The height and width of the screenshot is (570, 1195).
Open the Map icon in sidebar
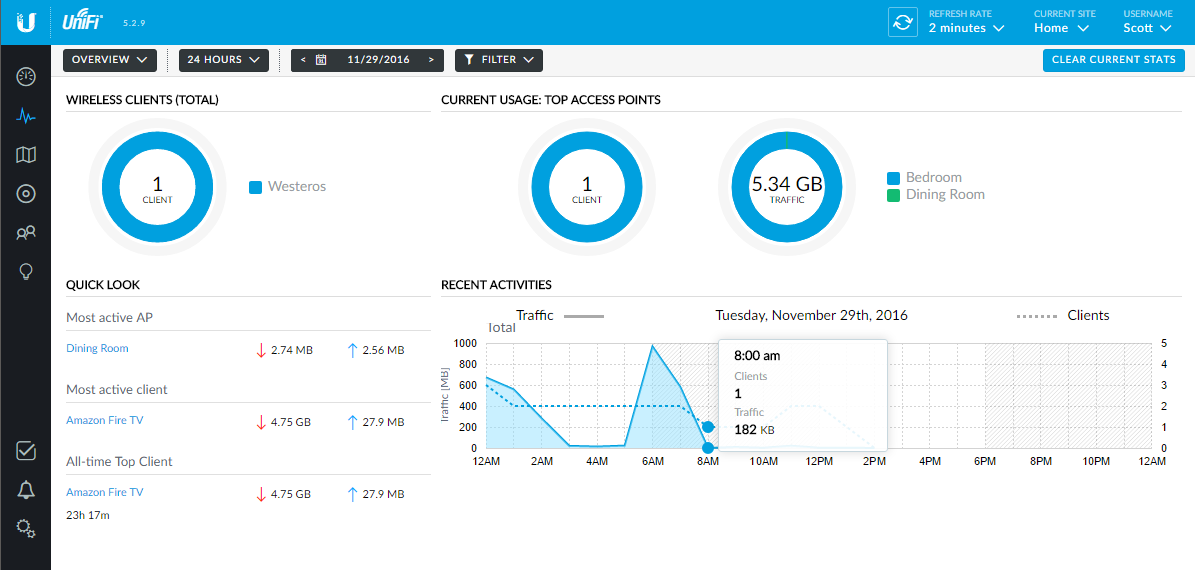click(26, 155)
